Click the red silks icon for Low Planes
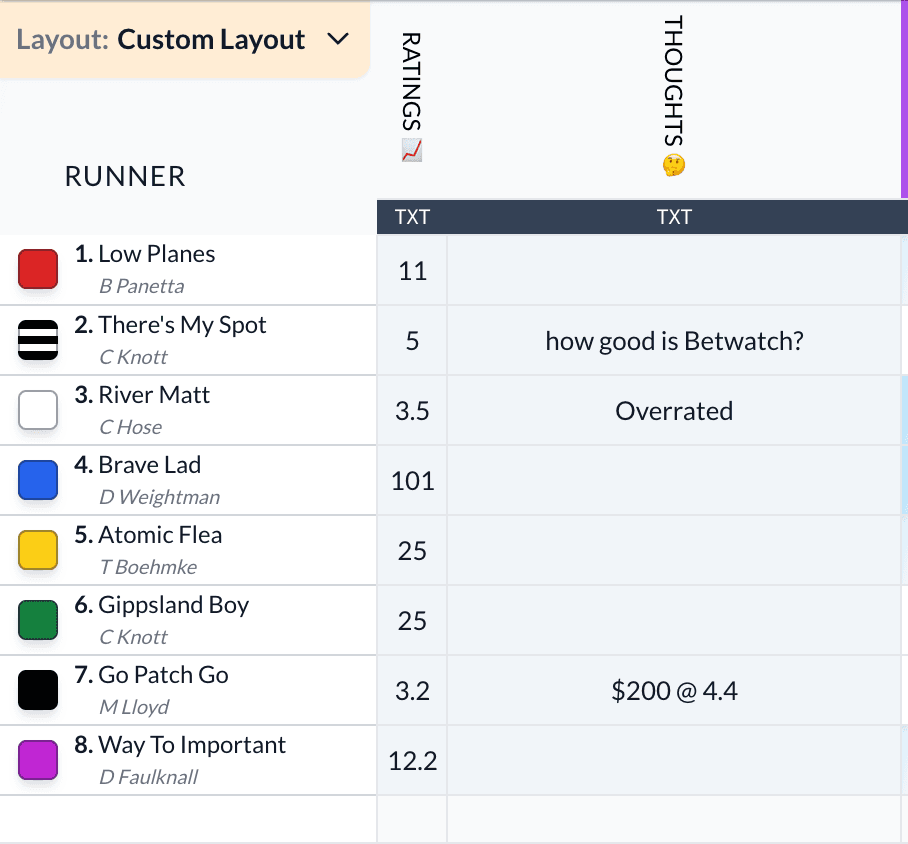The image size is (908, 844). point(37,268)
